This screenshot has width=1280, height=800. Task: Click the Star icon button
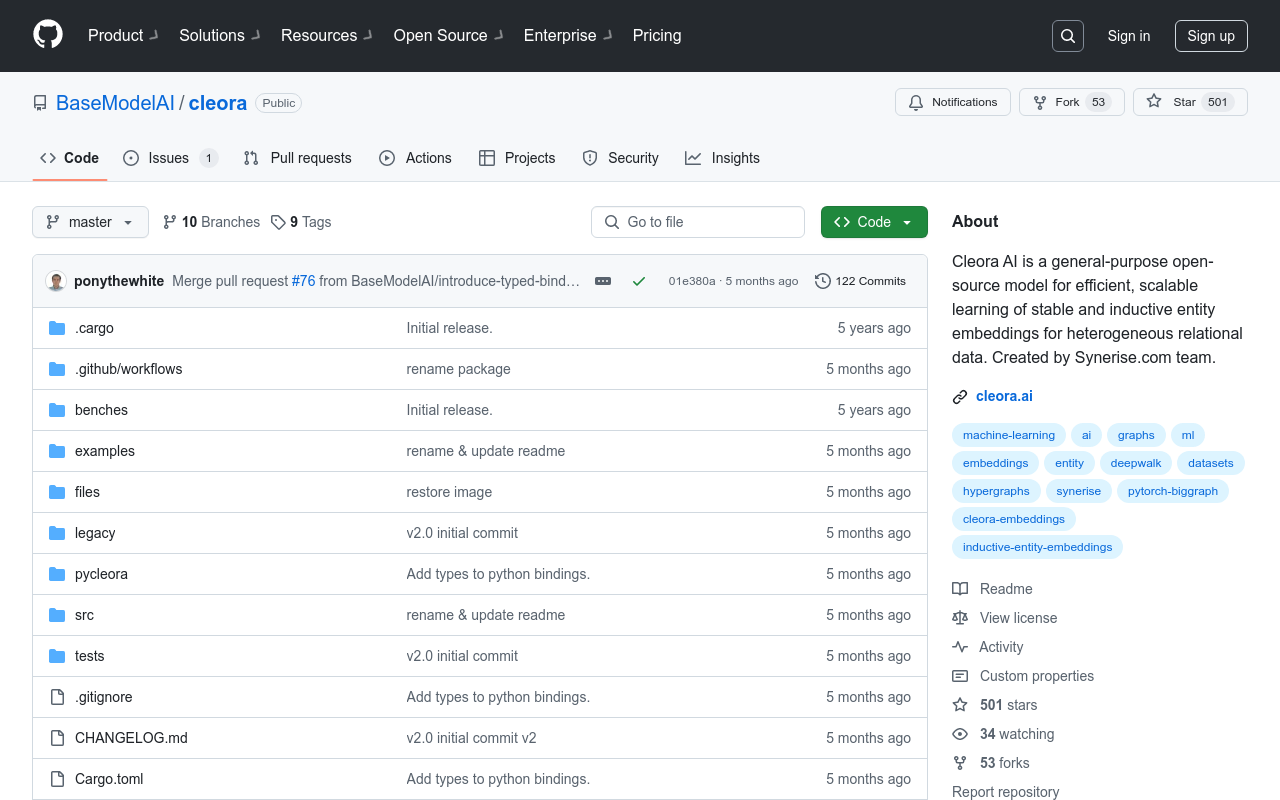click(1154, 102)
